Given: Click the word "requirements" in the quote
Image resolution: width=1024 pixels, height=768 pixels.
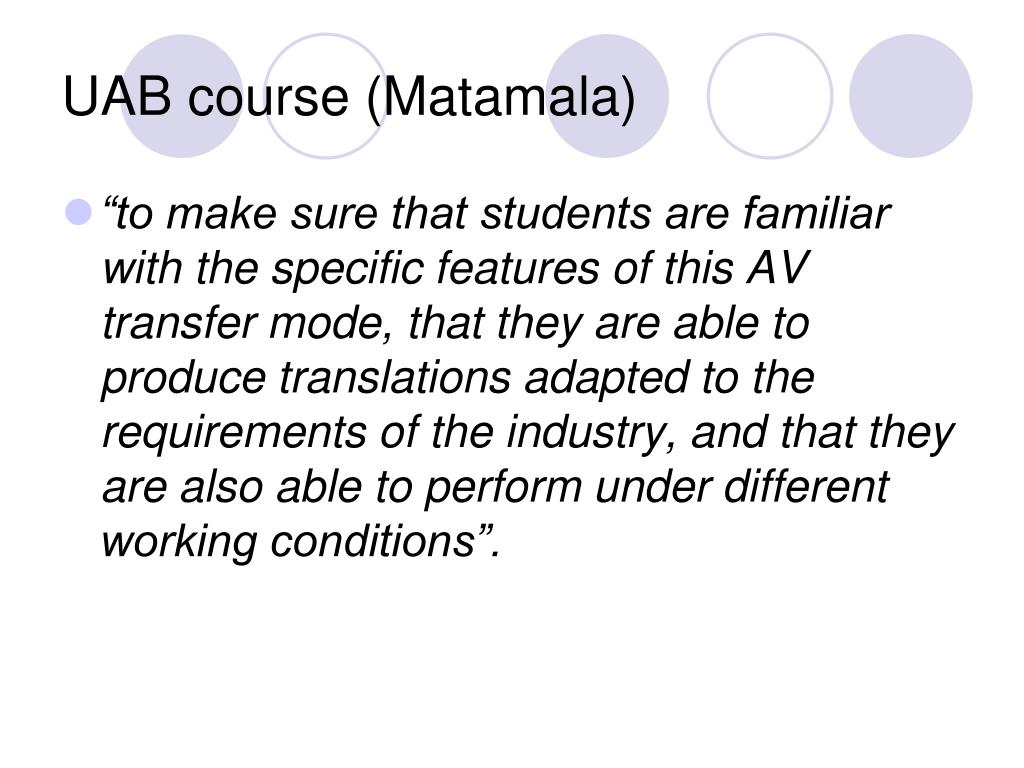Looking at the screenshot, I should 234,434.
